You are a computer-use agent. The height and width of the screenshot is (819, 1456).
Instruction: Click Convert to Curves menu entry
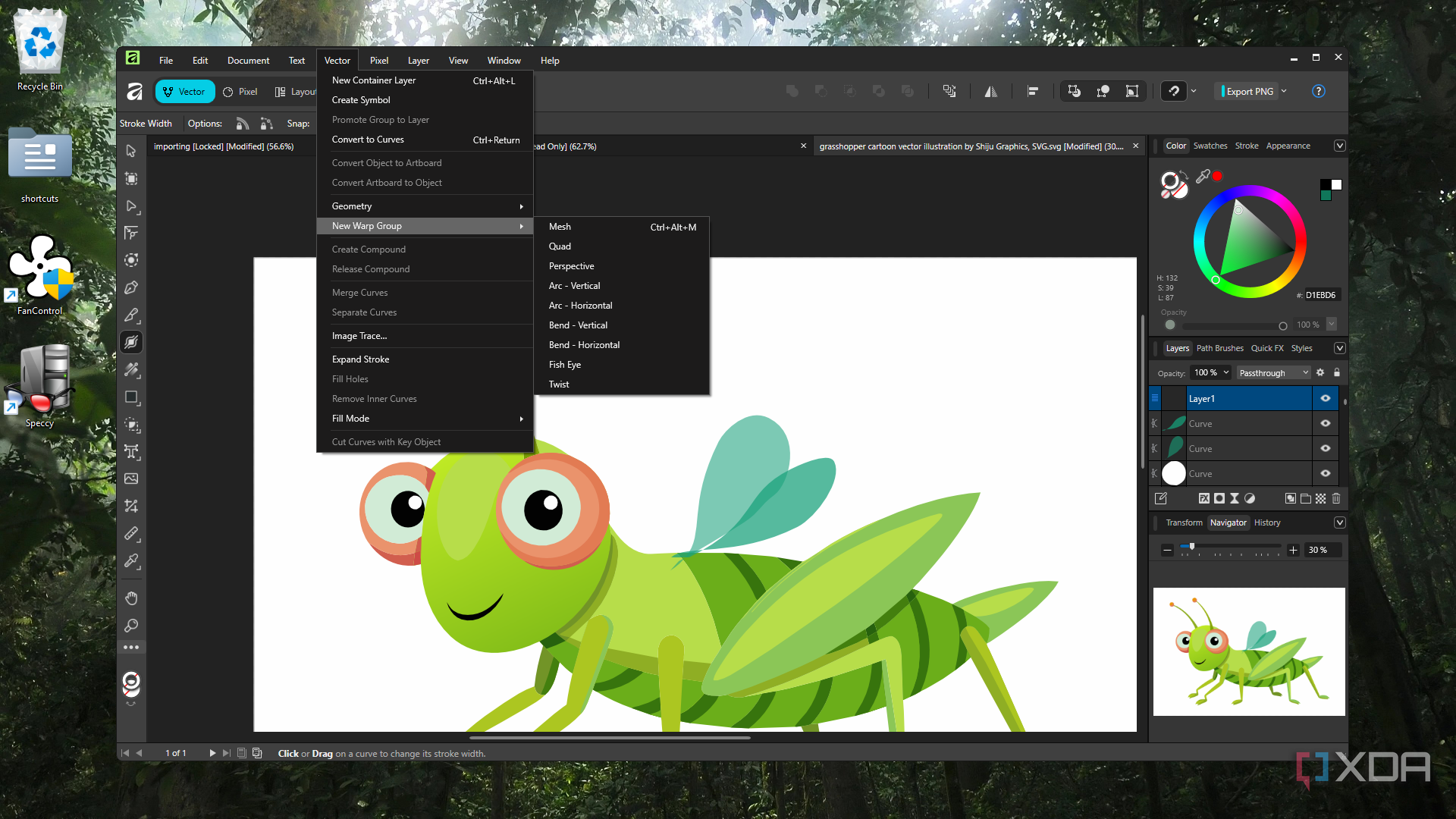(425, 140)
